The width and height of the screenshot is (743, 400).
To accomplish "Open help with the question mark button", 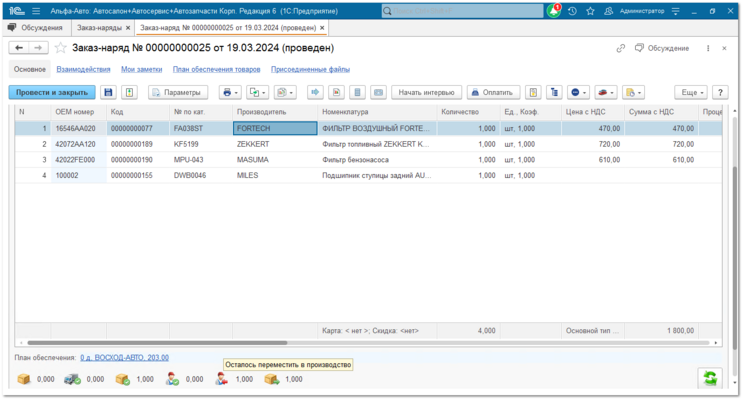I will click(720, 92).
